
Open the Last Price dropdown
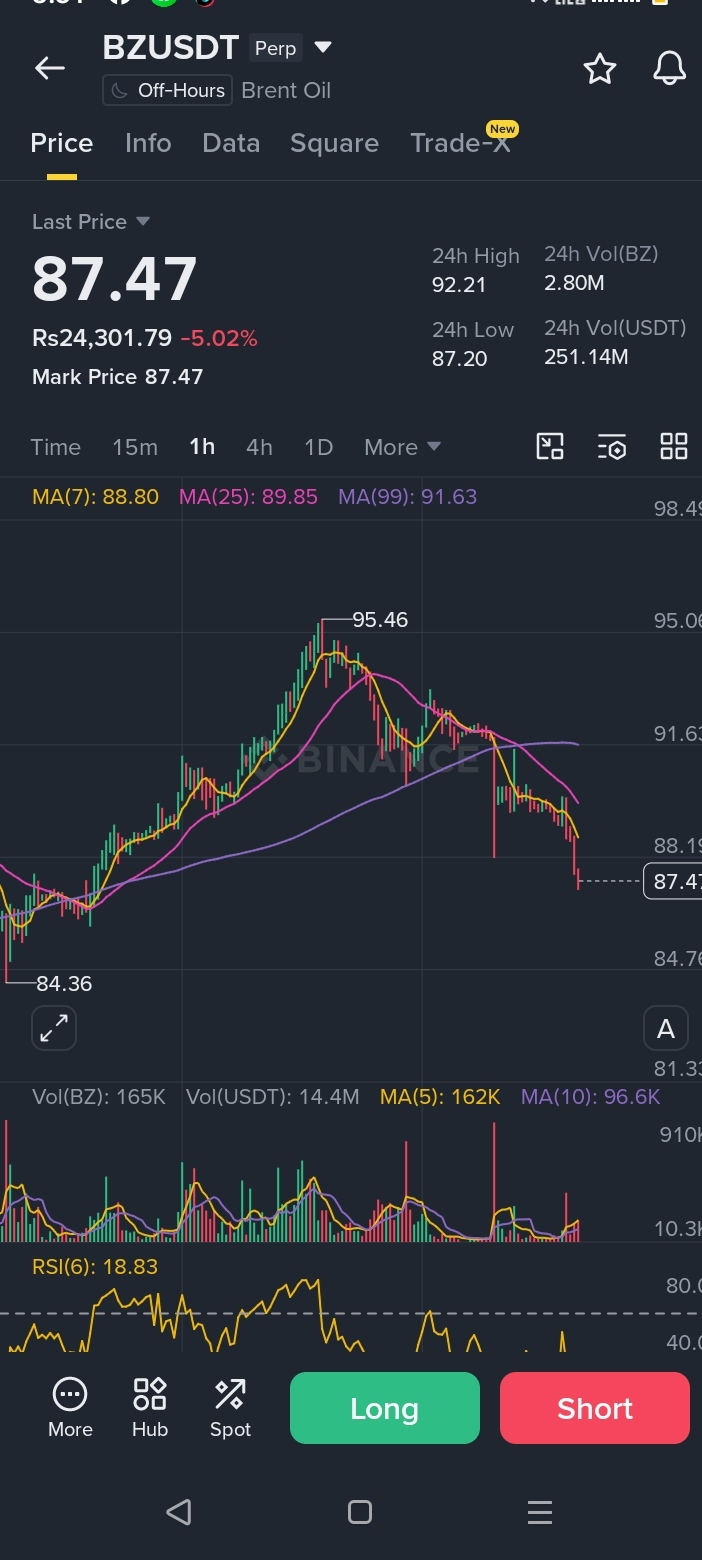click(91, 221)
